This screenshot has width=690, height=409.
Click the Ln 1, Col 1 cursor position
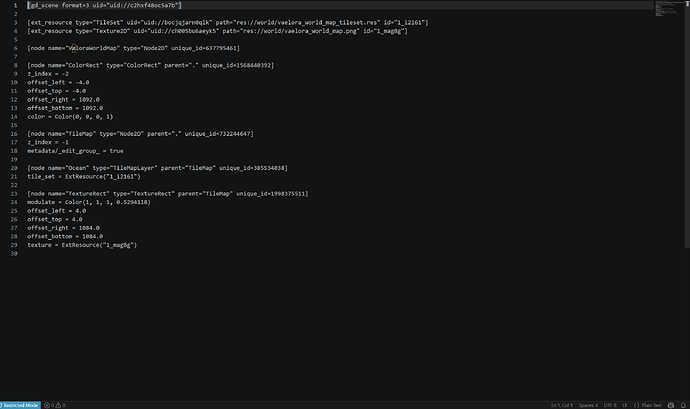pyautogui.click(x=562, y=405)
